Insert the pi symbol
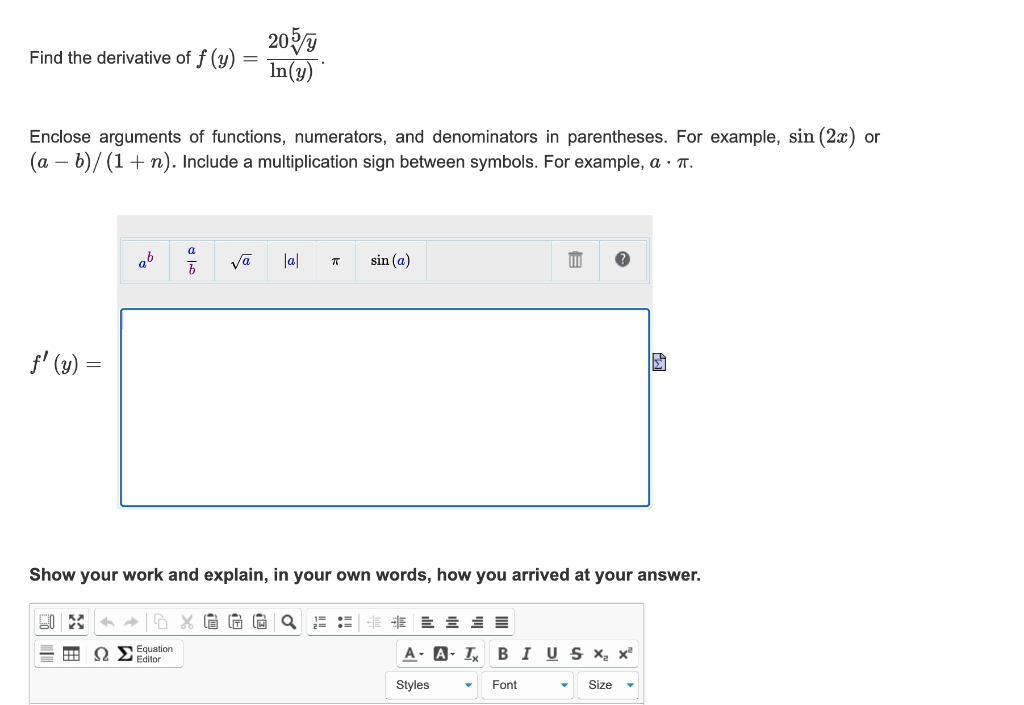Screen dimensions: 1024x705 point(335,260)
